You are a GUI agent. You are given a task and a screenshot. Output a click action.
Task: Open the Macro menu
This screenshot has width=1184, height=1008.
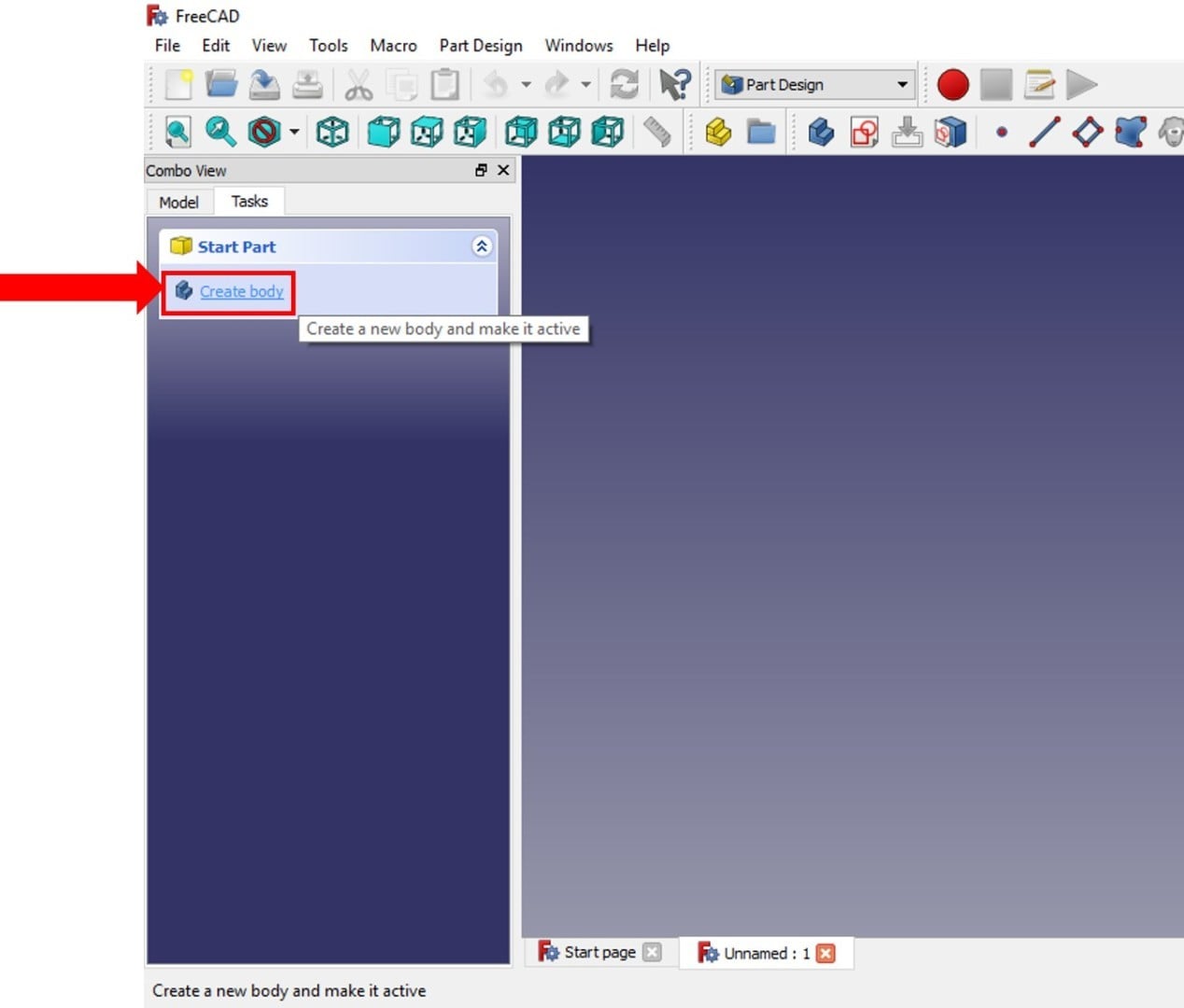(x=393, y=46)
